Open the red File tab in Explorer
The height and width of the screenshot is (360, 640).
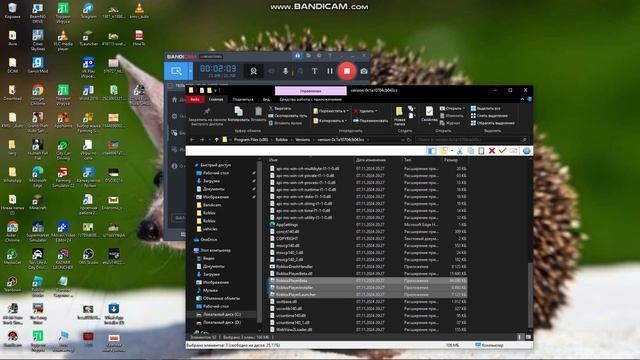tap(195, 99)
